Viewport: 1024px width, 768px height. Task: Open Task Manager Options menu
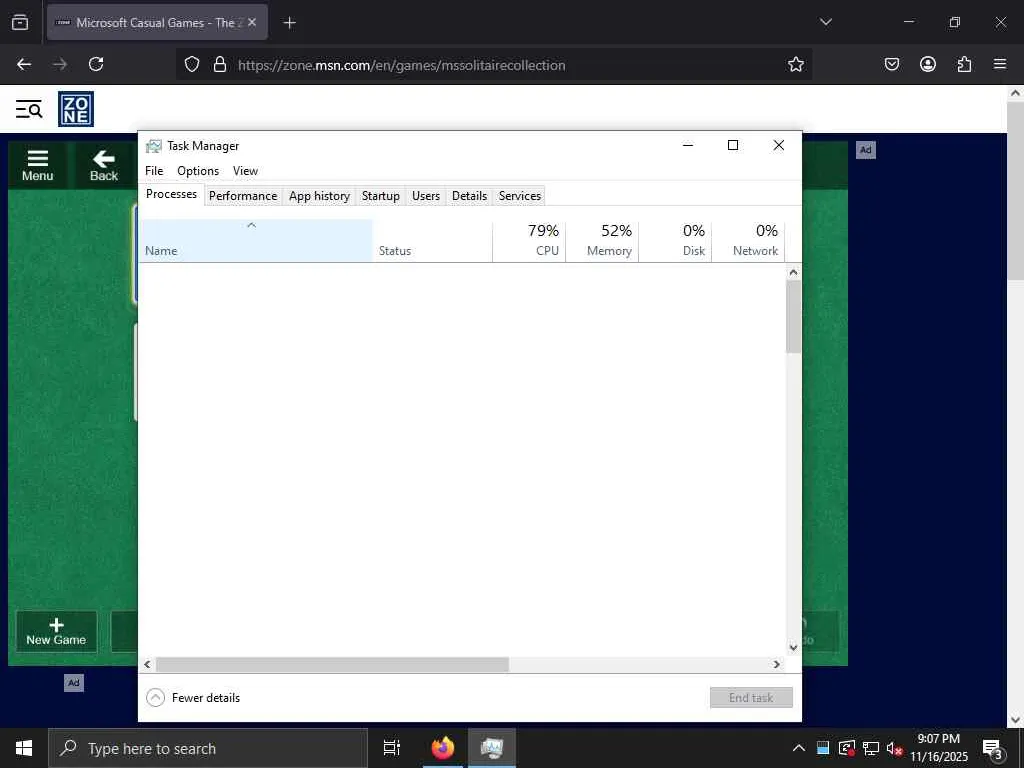198,171
